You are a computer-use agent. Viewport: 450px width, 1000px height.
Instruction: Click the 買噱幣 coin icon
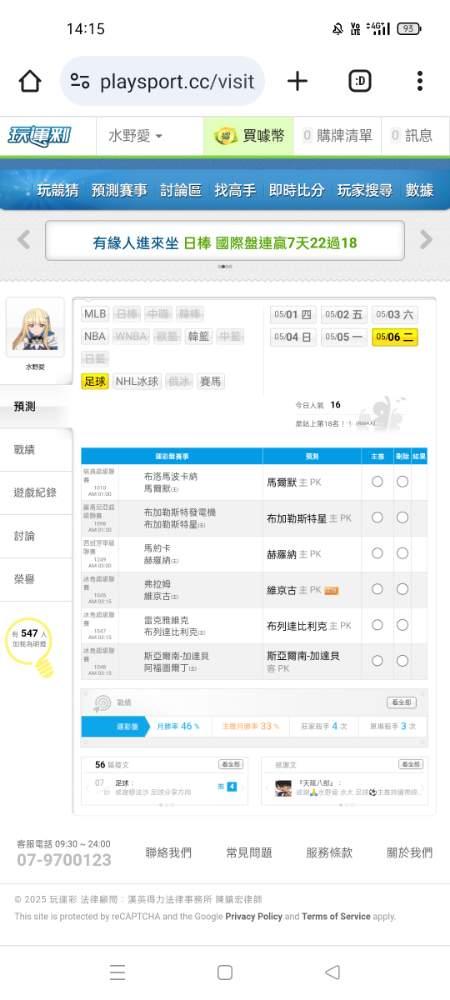[225, 136]
